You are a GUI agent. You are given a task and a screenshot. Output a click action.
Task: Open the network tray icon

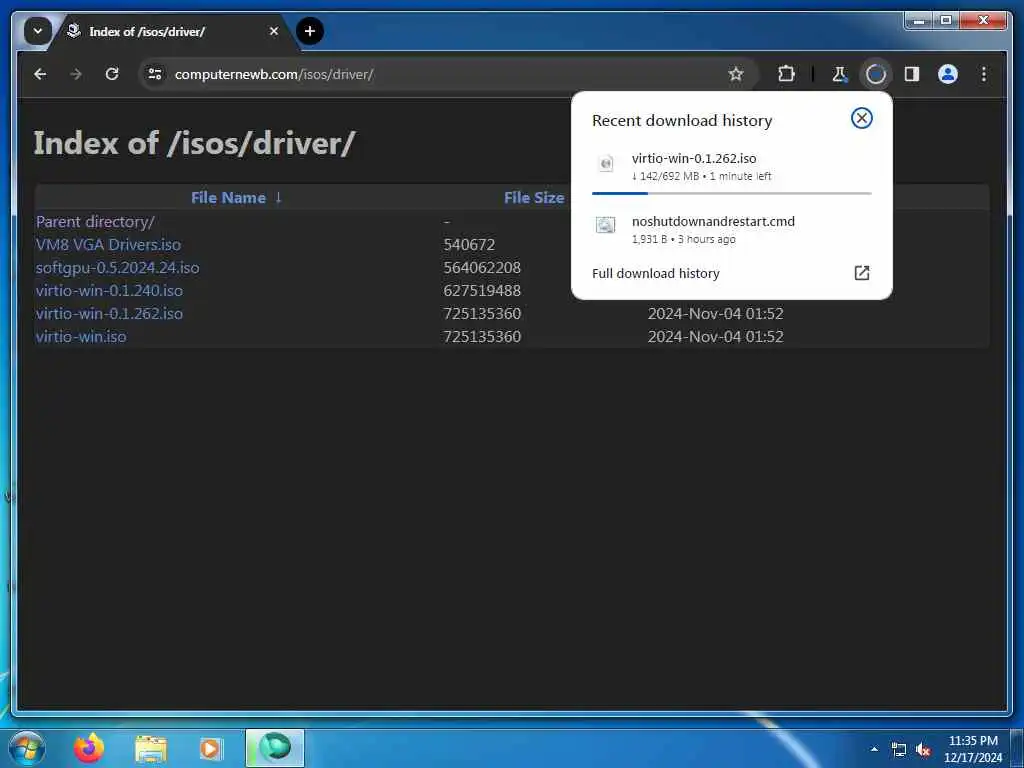point(899,750)
